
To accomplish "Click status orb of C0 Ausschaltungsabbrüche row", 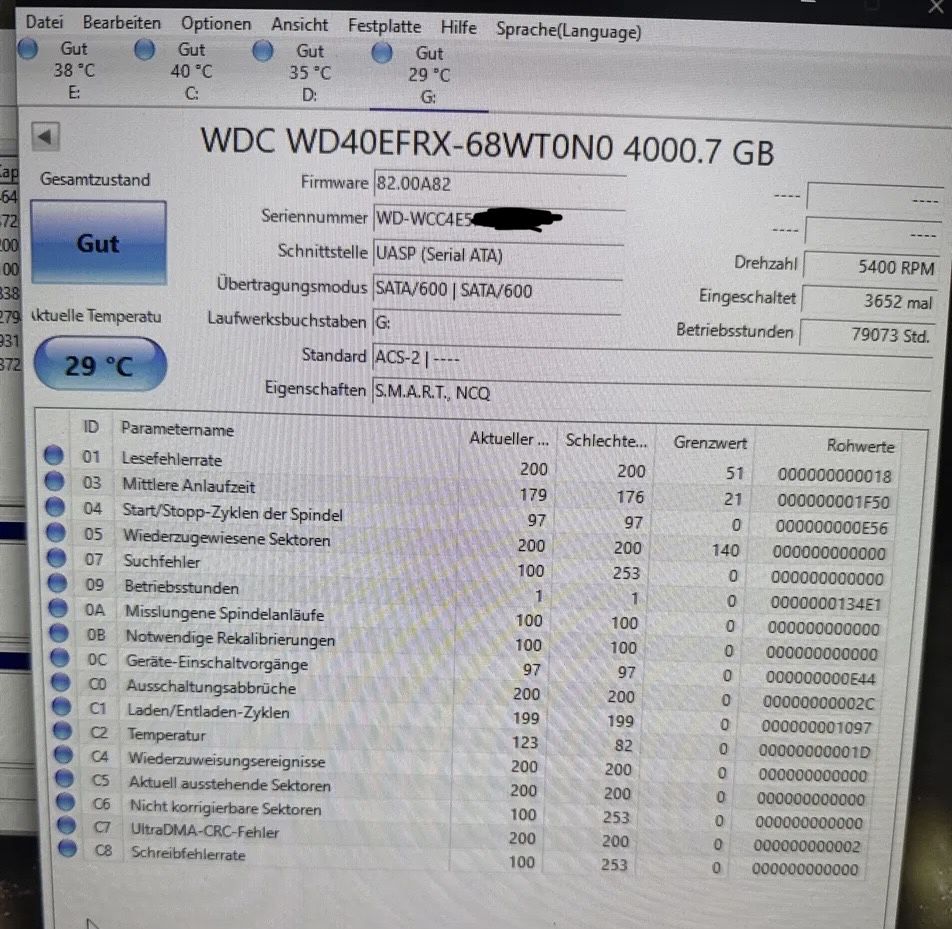I will pos(61,682).
